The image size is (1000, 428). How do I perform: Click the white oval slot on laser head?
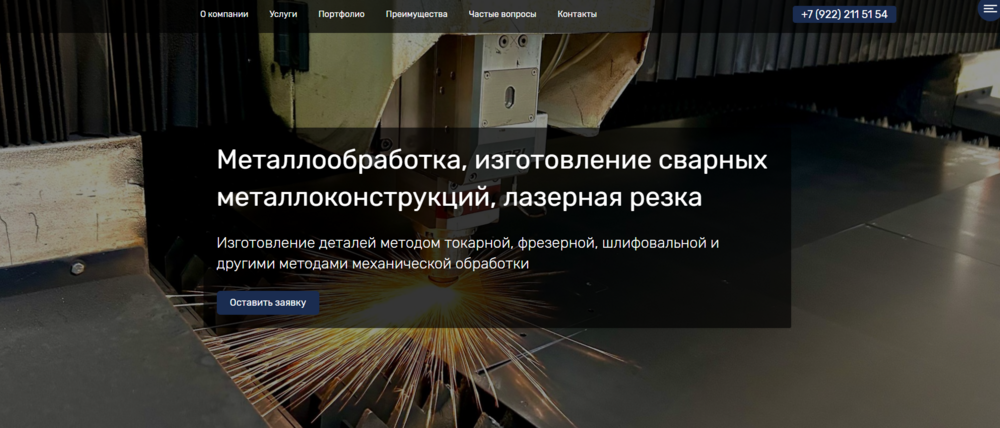click(x=508, y=97)
